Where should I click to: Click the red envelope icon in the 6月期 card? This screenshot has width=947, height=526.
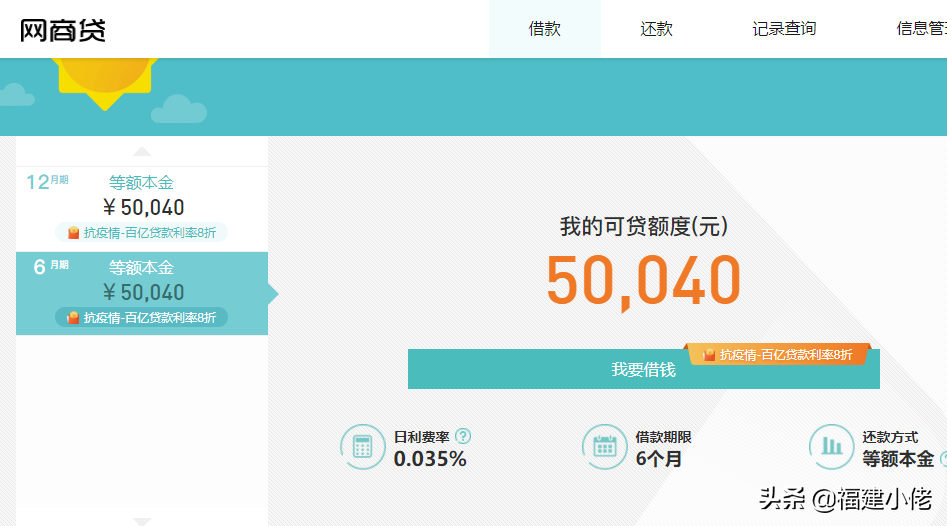pyautogui.click(x=73, y=318)
